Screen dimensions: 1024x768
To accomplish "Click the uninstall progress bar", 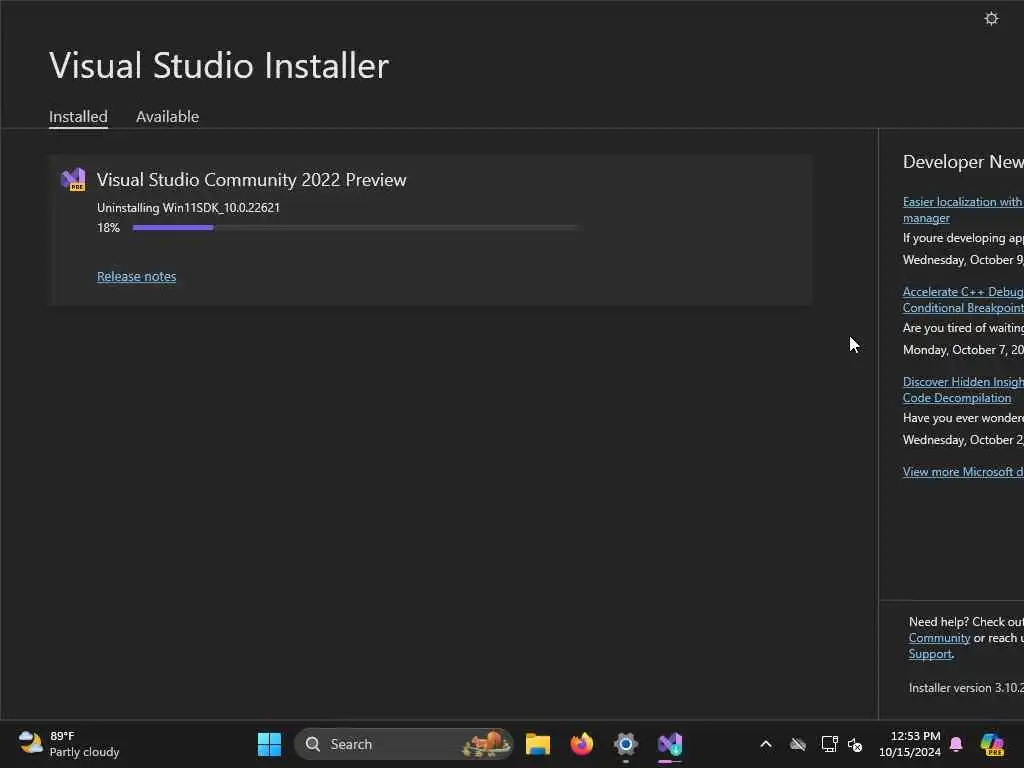I will pos(355,227).
